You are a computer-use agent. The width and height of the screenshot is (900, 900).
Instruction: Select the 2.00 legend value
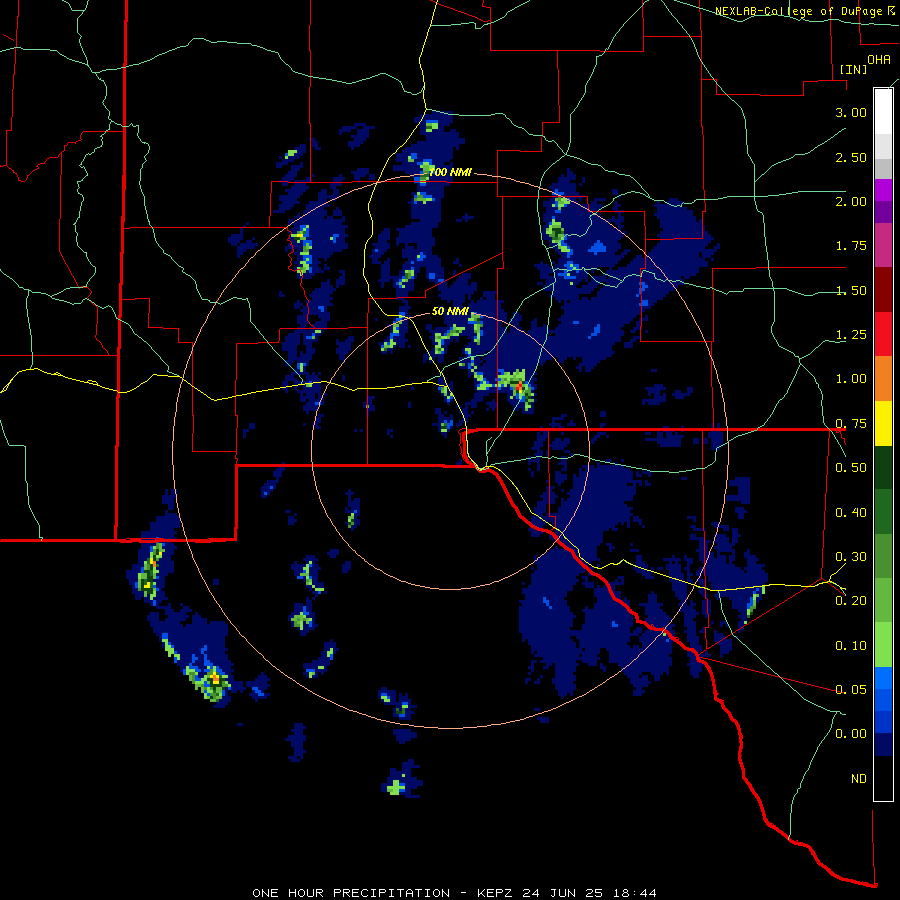pos(851,201)
